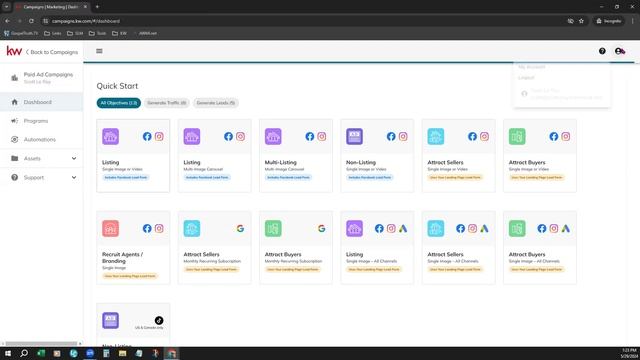Image resolution: width=640 pixels, height=360 pixels.
Task: Open Windows taskbar search
Action: (x=24, y=353)
